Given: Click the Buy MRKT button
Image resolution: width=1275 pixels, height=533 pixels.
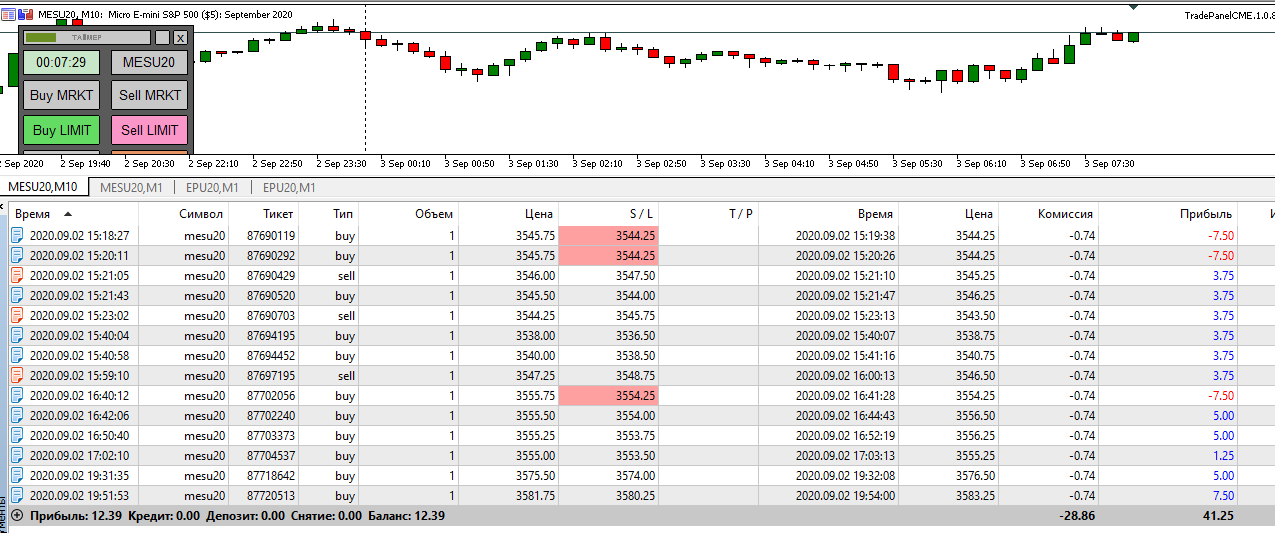Looking at the screenshot, I should pyautogui.click(x=62, y=96).
